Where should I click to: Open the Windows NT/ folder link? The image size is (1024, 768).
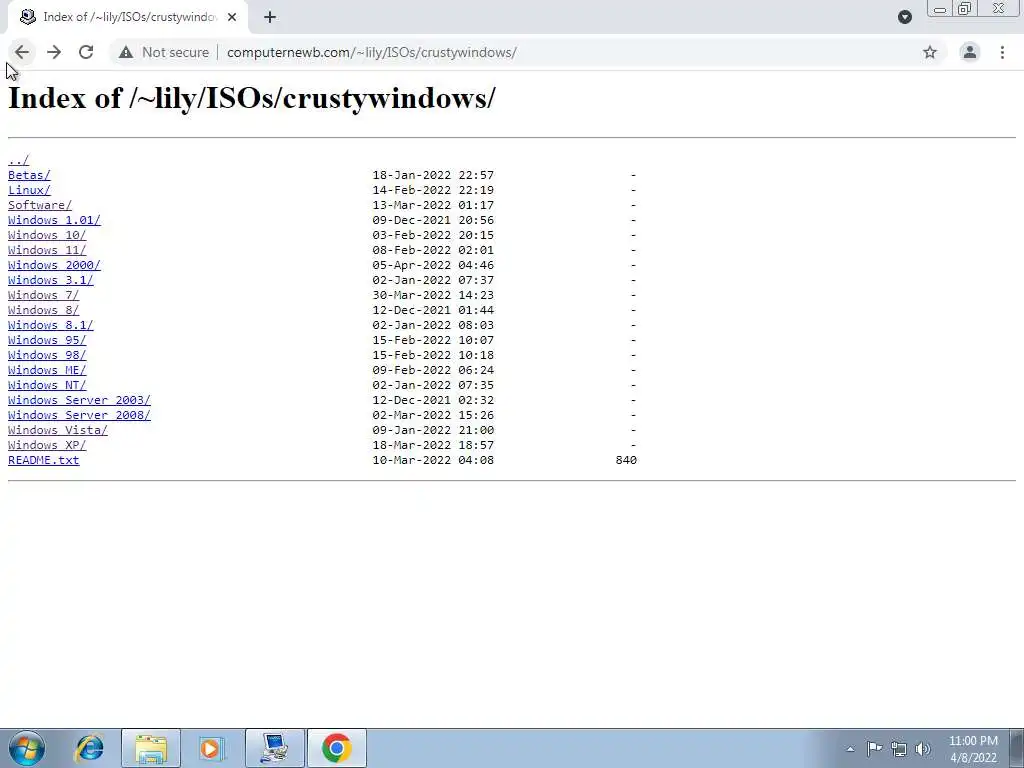(47, 385)
